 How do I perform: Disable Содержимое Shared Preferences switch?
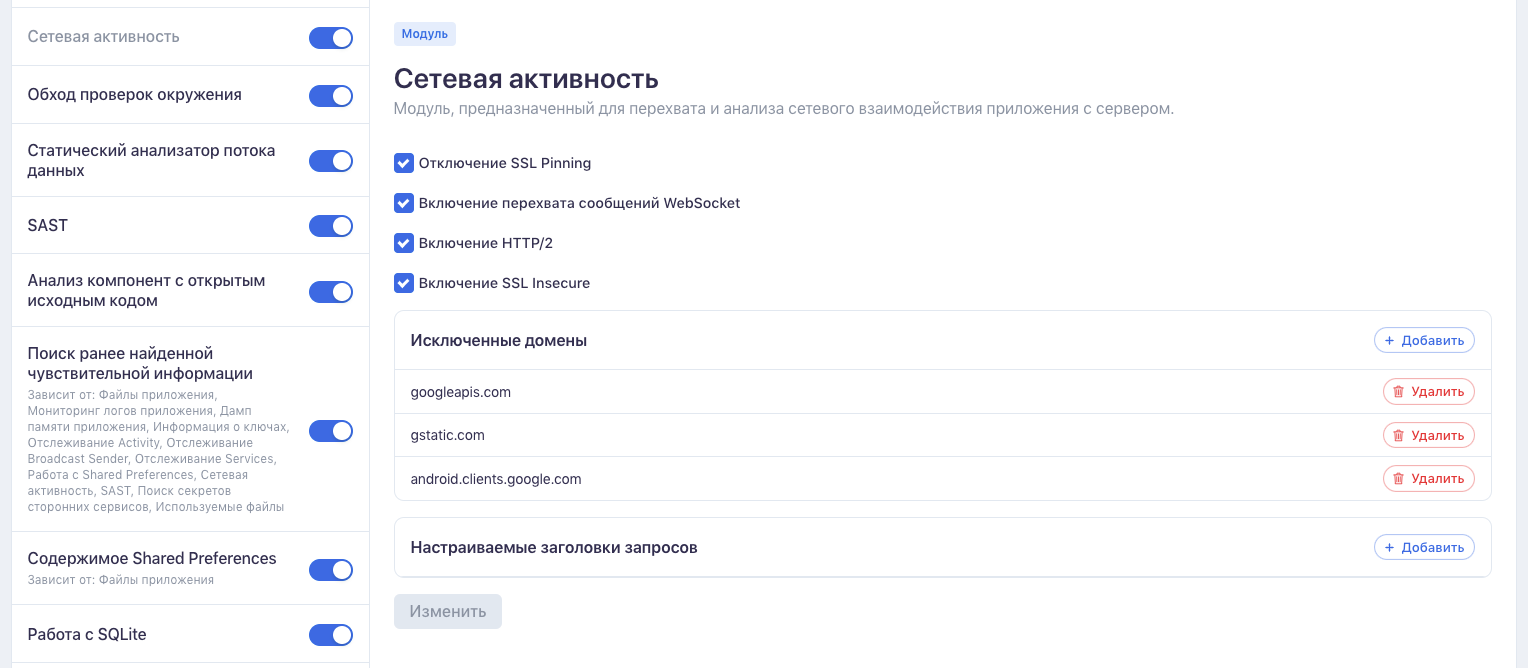[x=331, y=570]
